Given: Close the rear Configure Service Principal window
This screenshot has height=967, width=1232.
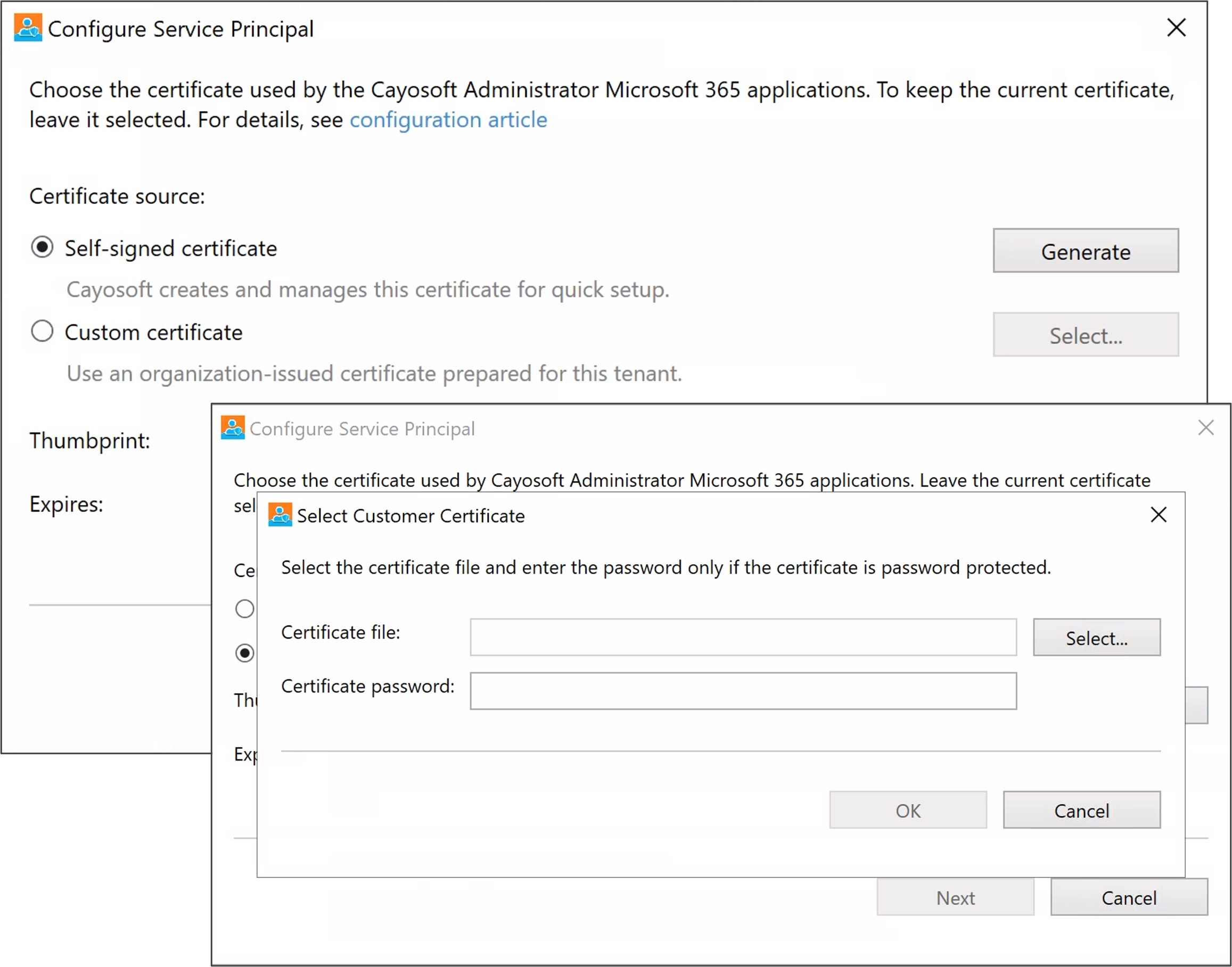Looking at the screenshot, I should click(x=1176, y=27).
